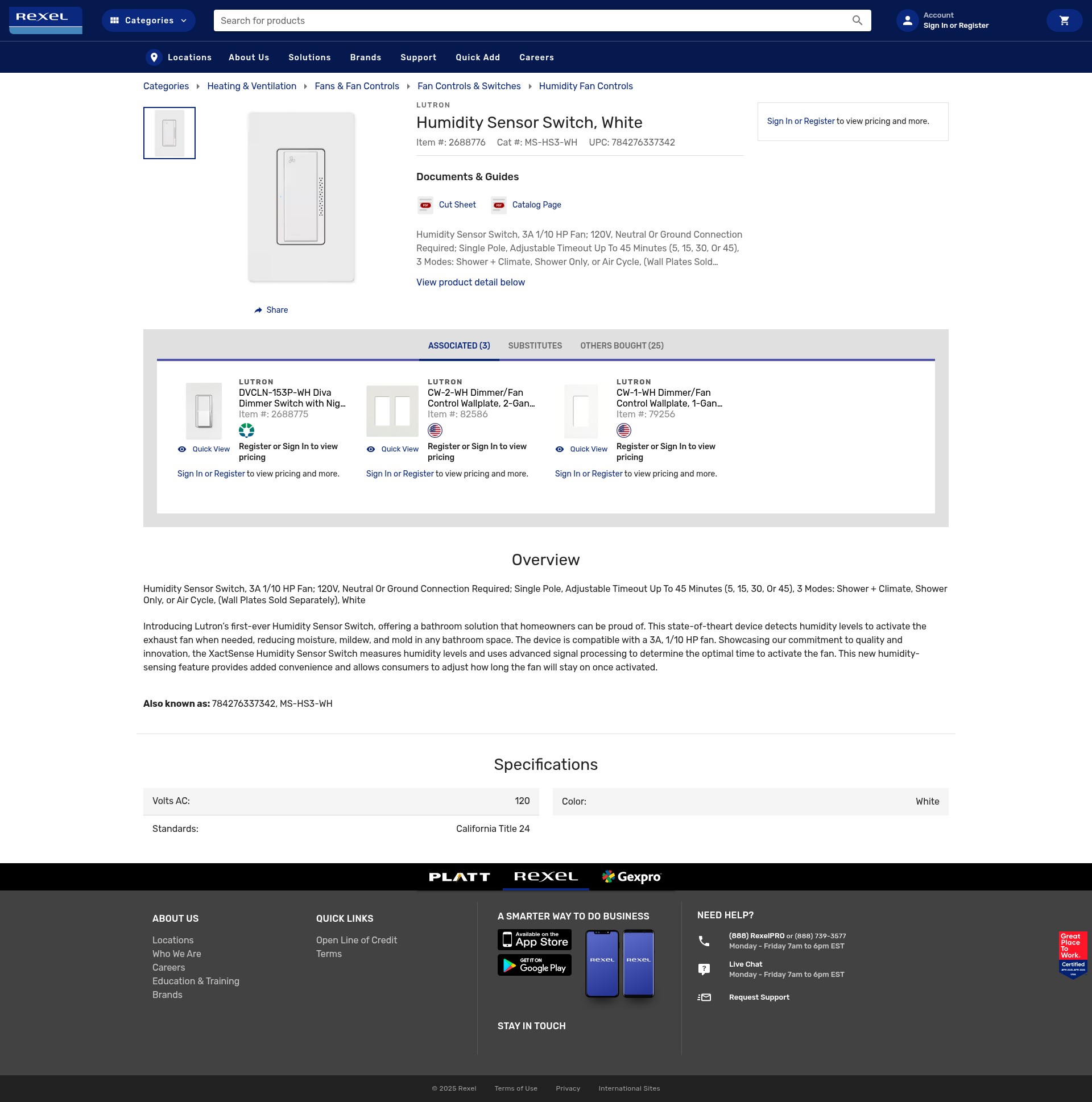Click the Google Play download badge

click(535, 966)
